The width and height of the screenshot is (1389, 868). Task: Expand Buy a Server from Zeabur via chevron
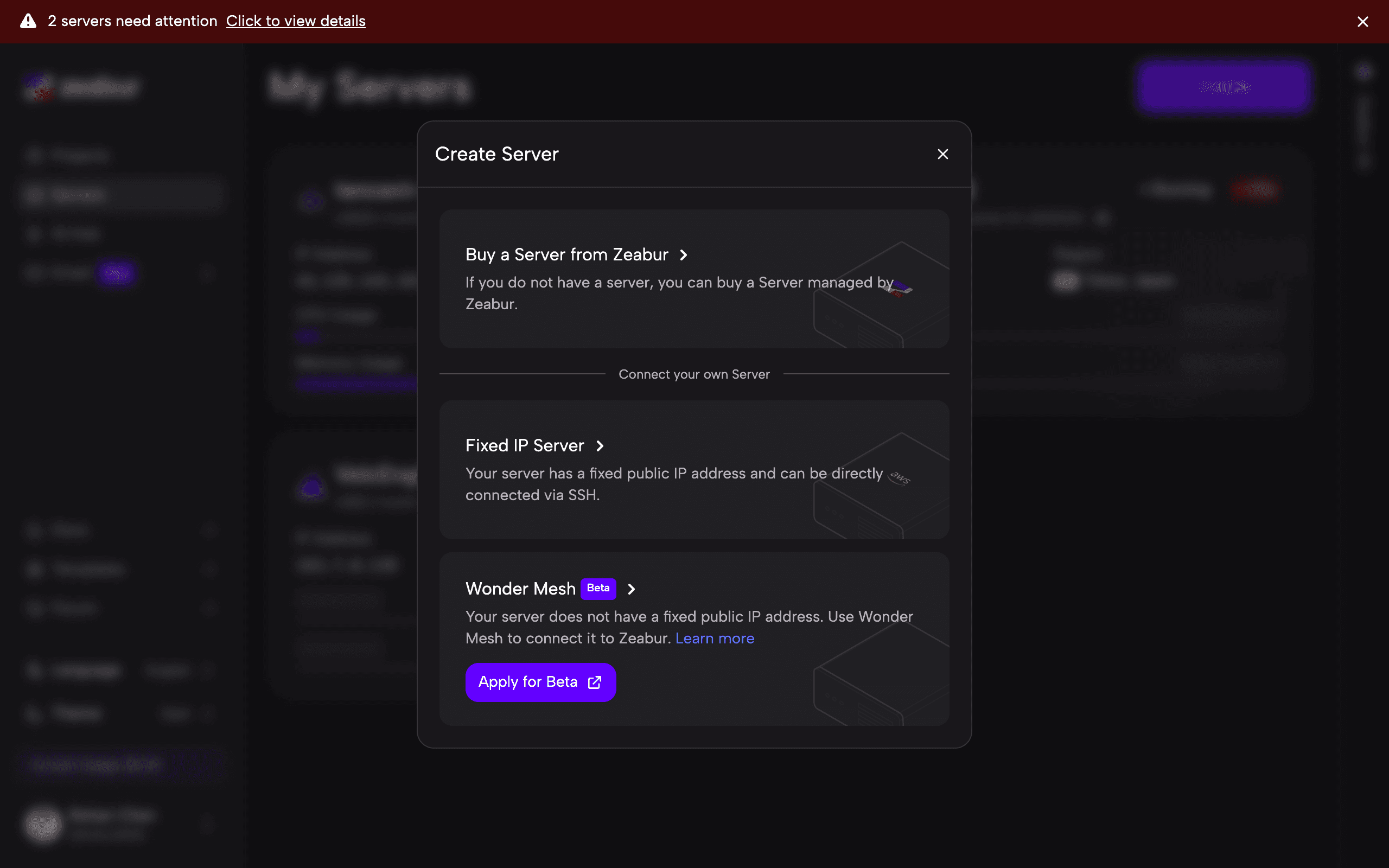(x=684, y=255)
